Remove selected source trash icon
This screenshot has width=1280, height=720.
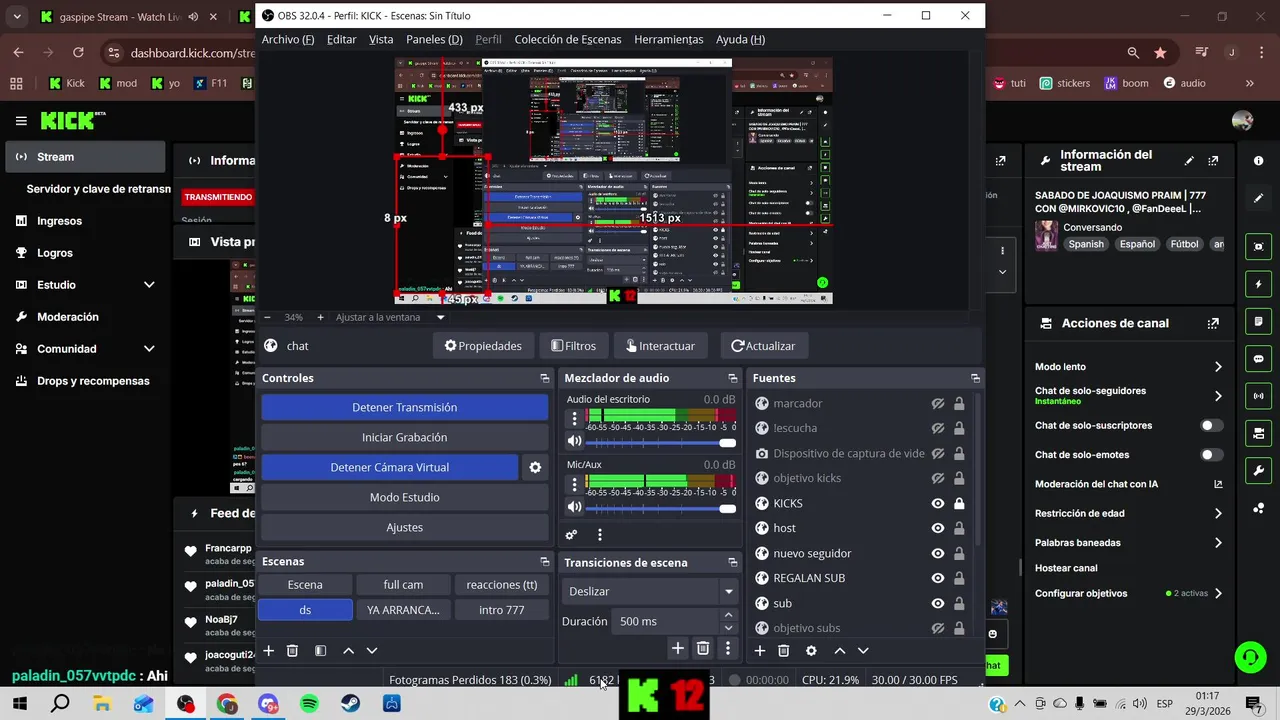[x=783, y=650]
